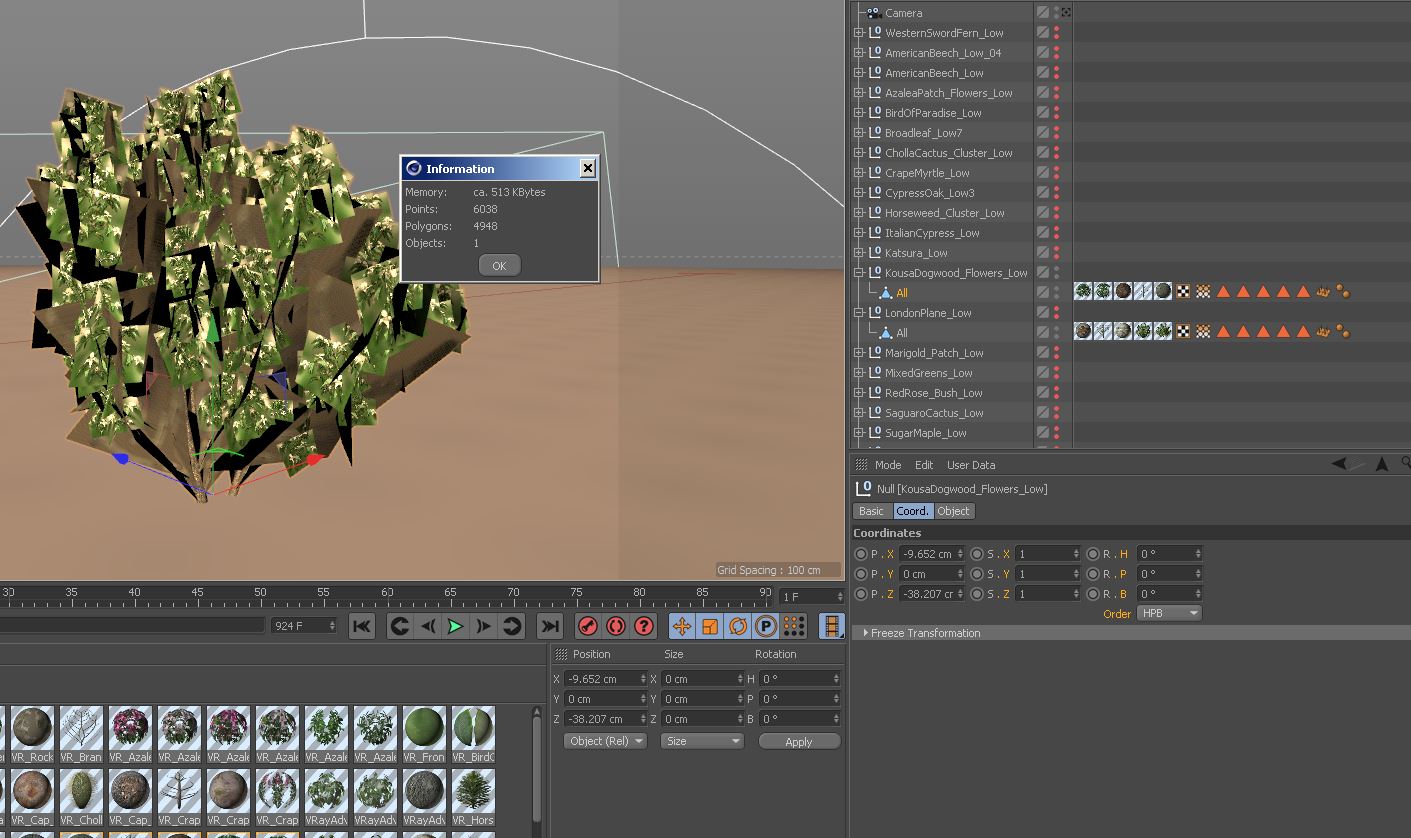1411x838 pixels.
Task: Switch to the Basic tab
Action: click(871, 511)
